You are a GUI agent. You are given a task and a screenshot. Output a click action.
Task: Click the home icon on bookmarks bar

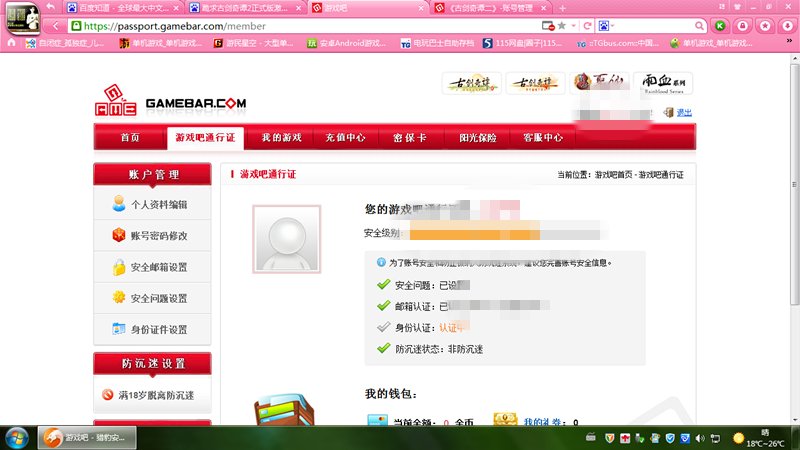tap(11, 43)
